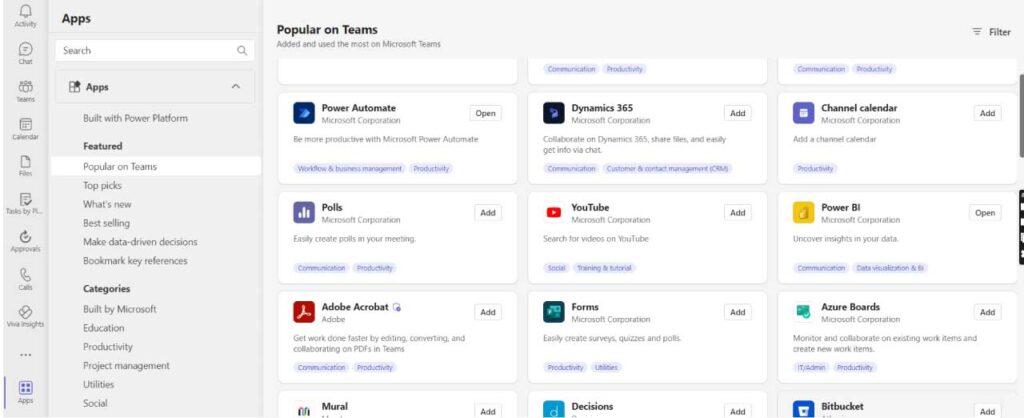Screen dimensions: 1024x418
Task: Click Data visualization & BI tag
Action: coord(890,268)
